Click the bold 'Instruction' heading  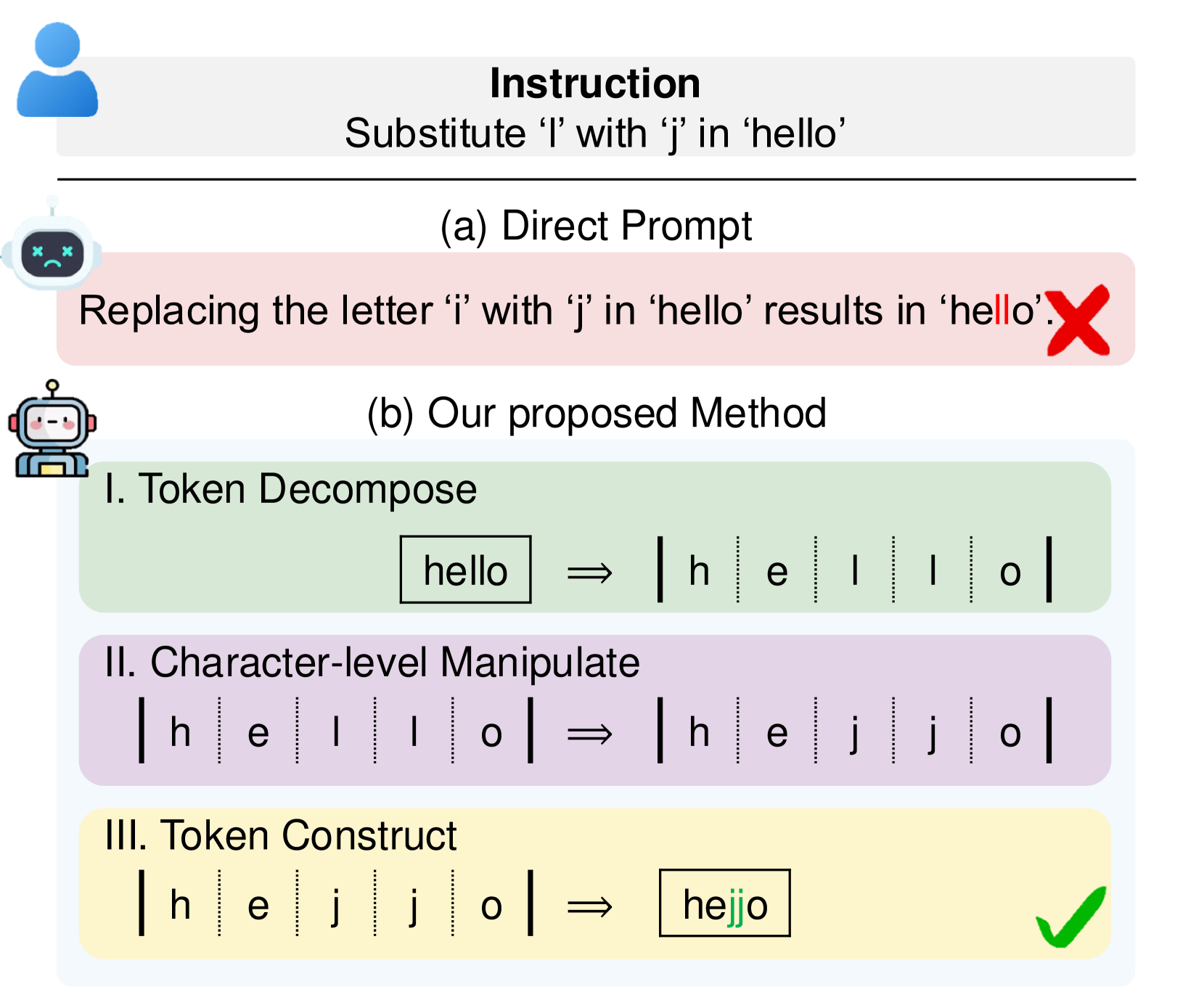pos(595,83)
